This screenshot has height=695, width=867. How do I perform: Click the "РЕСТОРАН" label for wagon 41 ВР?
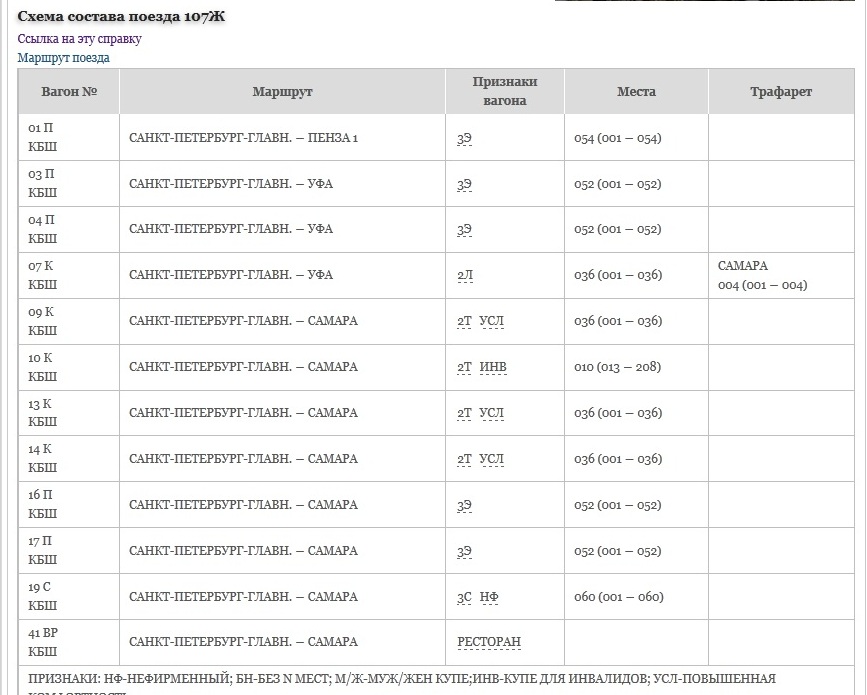point(489,643)
